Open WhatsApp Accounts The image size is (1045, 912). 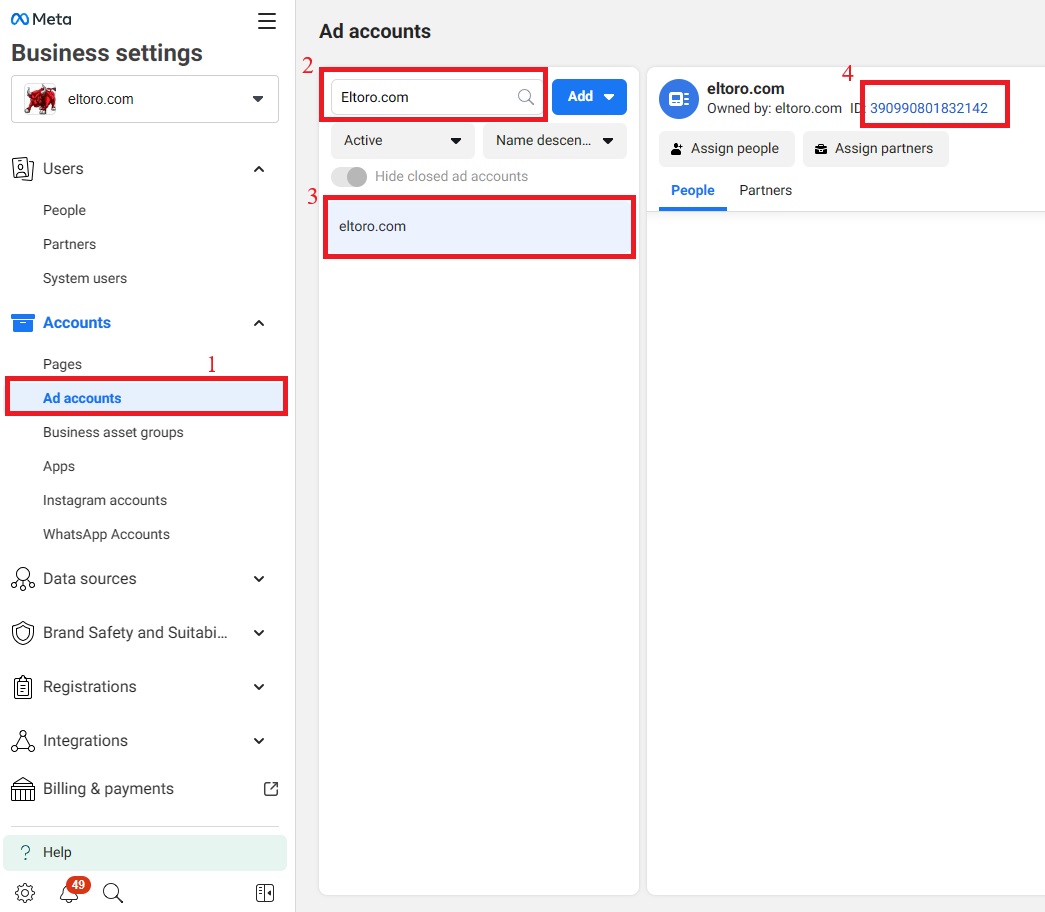106,534
